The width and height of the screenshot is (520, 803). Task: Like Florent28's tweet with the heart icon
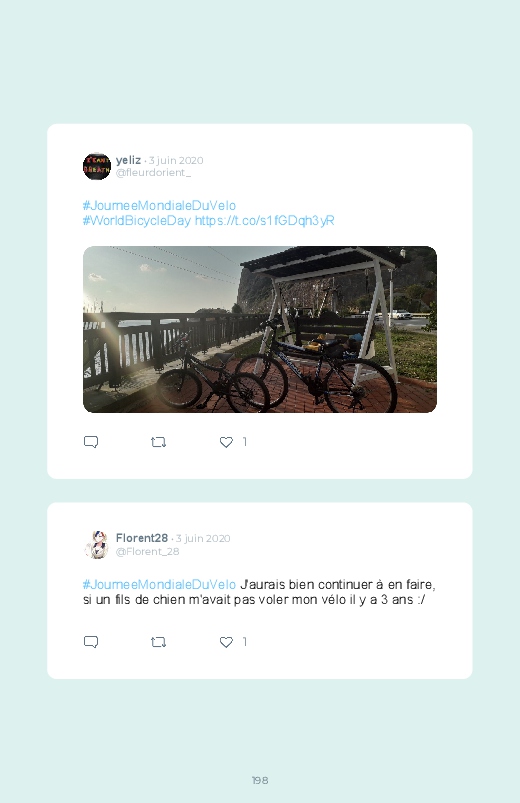[226, 642]
